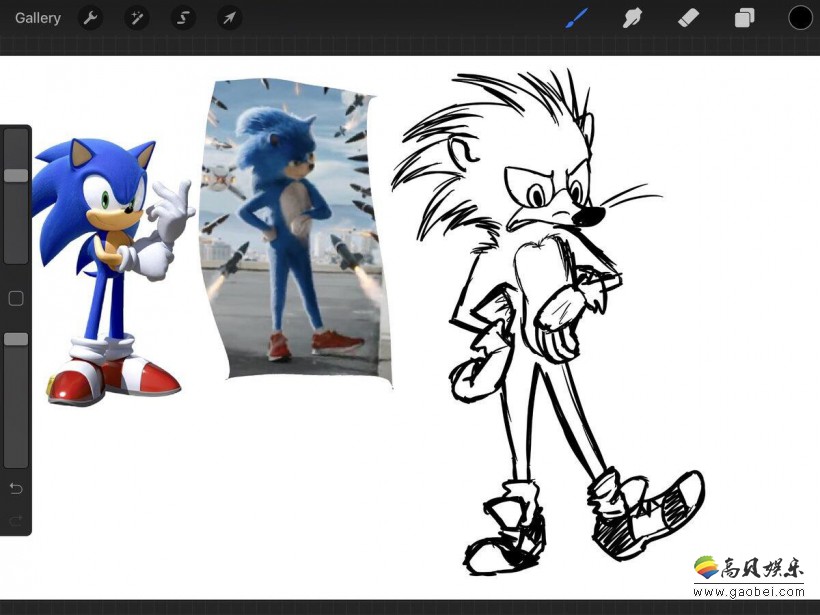This screenshot has height=615, width=820.
Task: Activate the Selection tool
Action: point(183,18)
